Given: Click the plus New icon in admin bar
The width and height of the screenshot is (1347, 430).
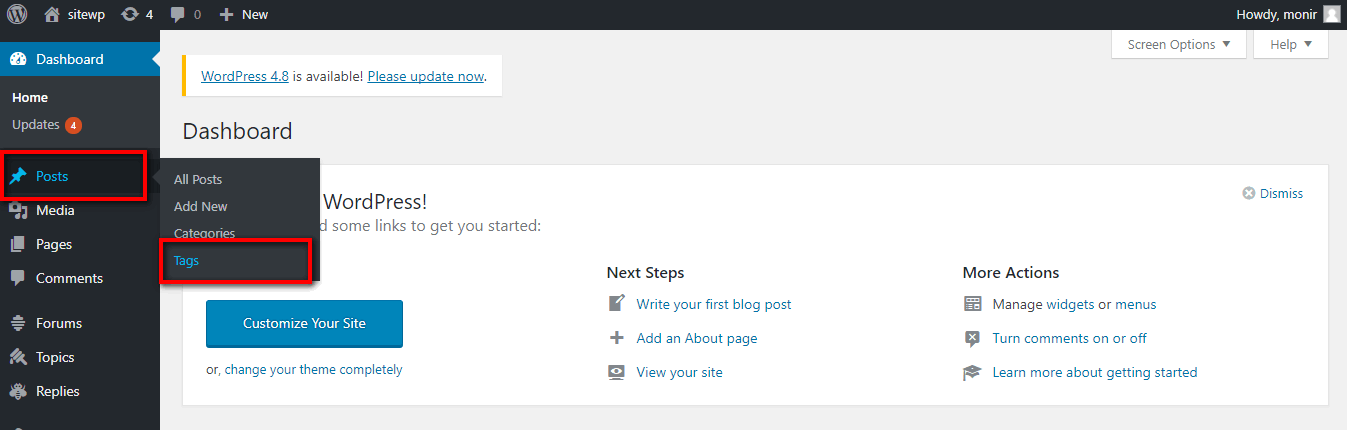Looking at the screenshot, I should pos(226,14).
